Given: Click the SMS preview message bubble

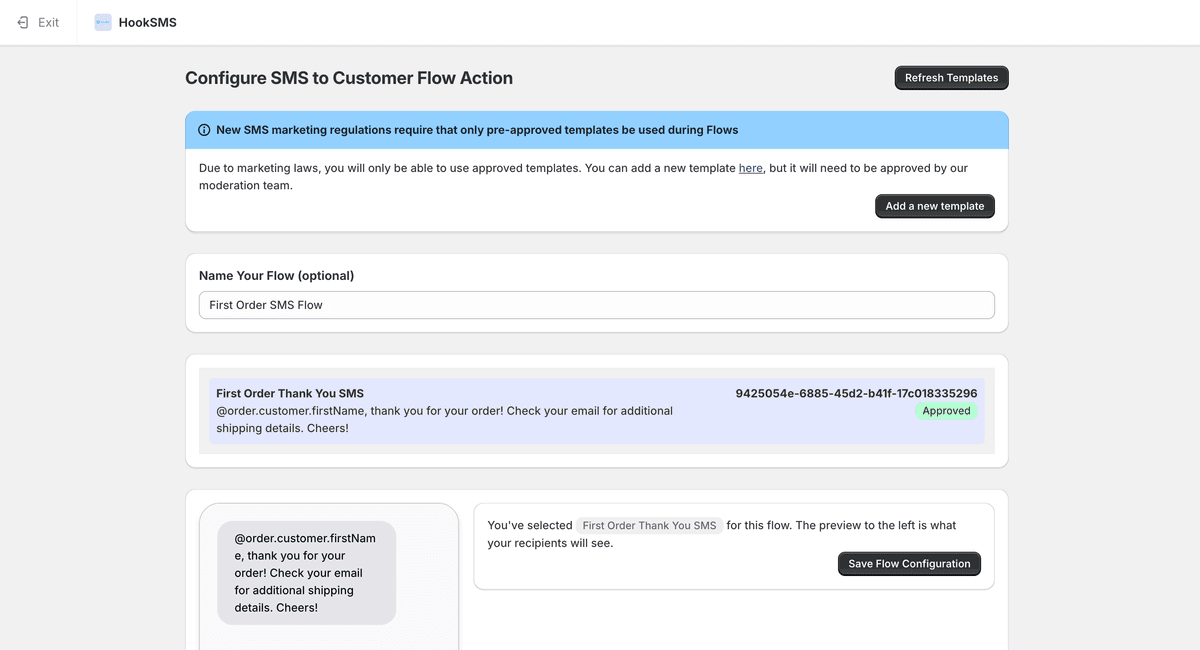Looking at the screenshot, I should [x=306, y=573].
